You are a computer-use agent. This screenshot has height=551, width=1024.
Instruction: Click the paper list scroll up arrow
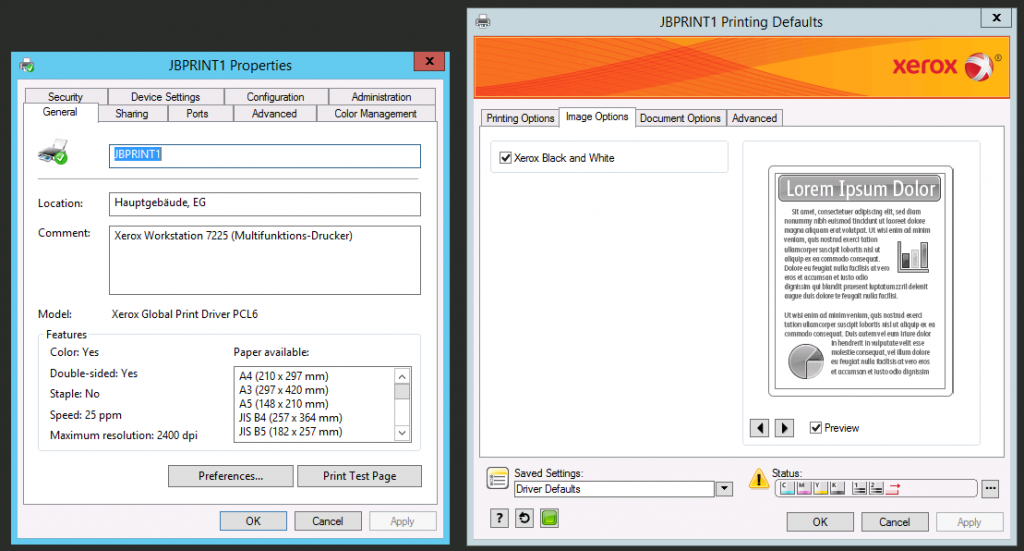(x=402, y=376)
